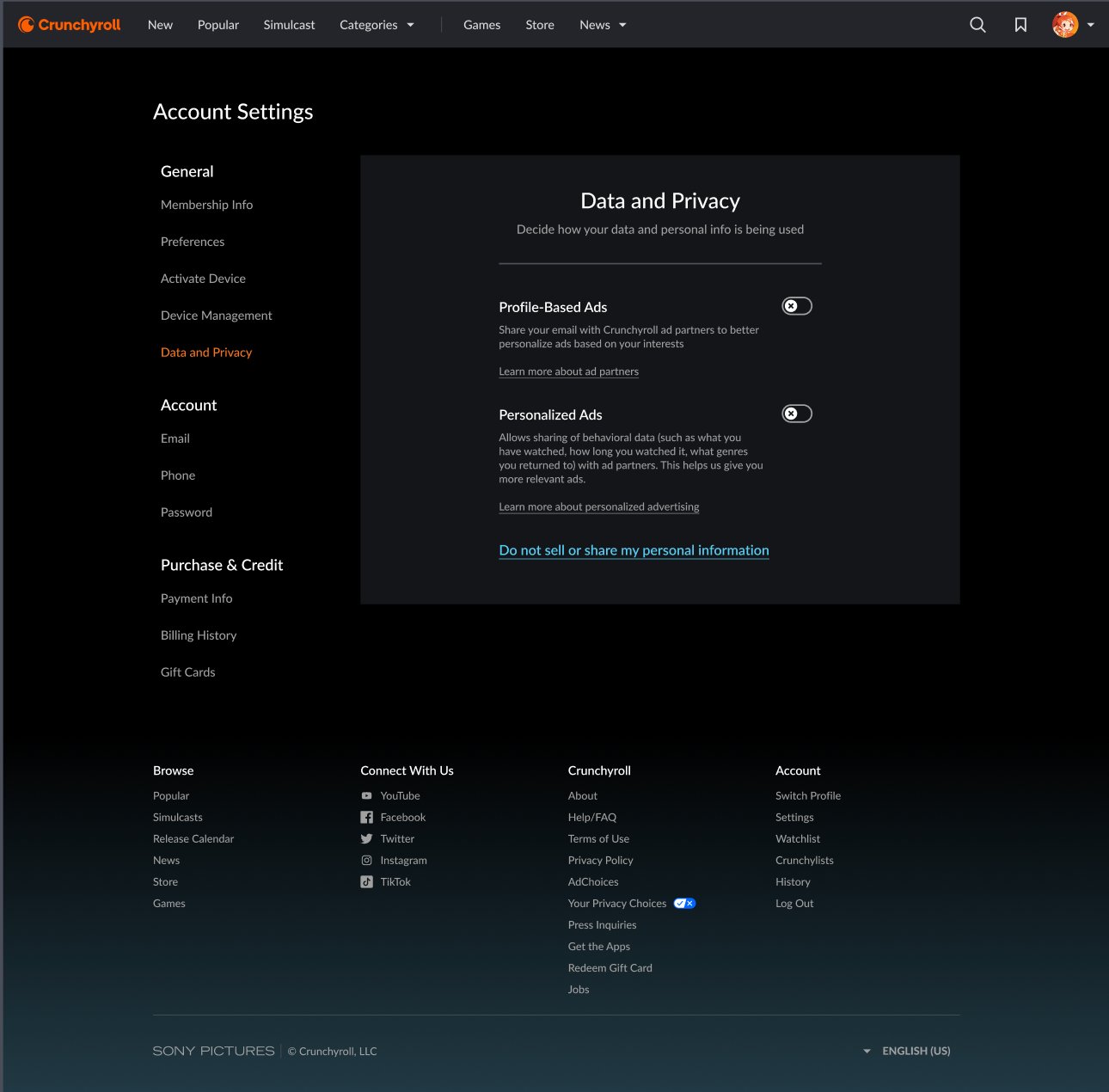
Task: Select Data and Privacy in sidebar
Action: click(206, 353)
